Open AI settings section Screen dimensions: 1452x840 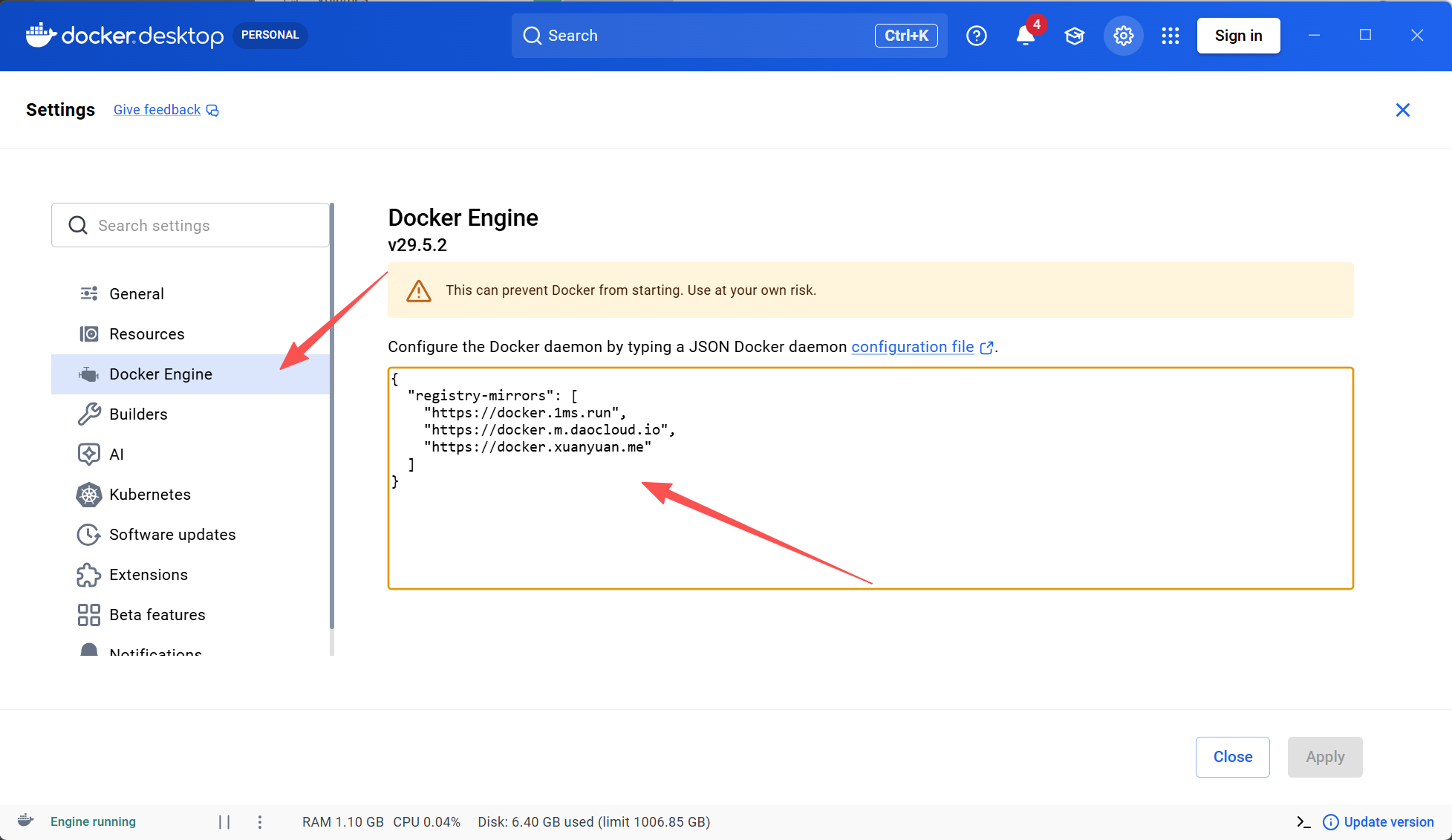(x=190, y=455)
